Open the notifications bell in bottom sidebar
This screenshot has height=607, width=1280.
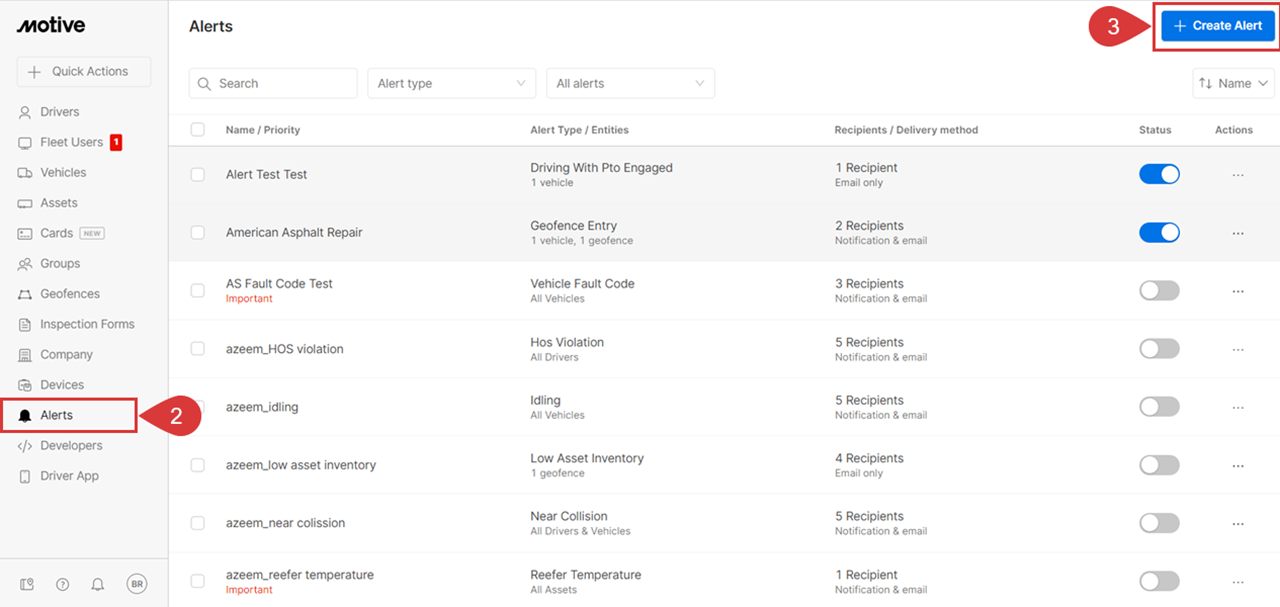[x=98, y=584]
